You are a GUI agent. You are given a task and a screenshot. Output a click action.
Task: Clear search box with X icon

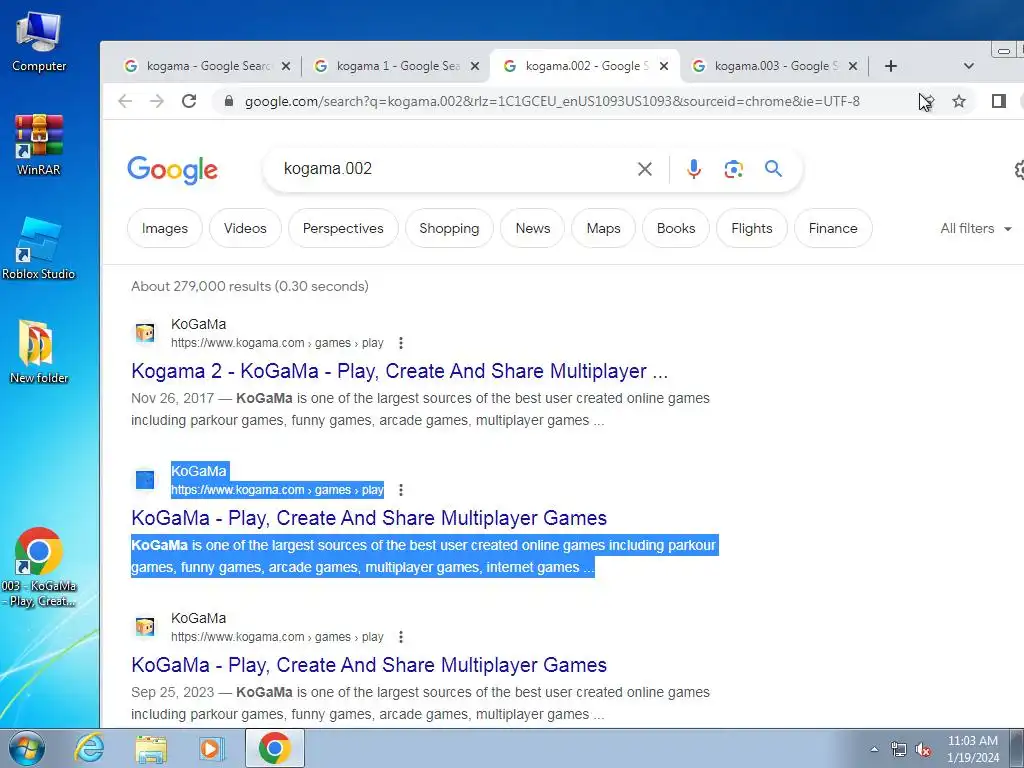(x=645, y=169)
